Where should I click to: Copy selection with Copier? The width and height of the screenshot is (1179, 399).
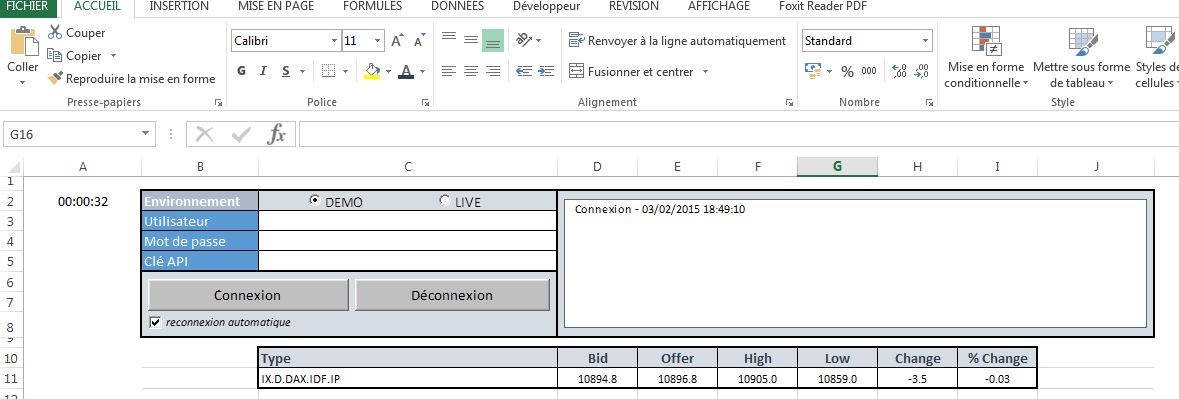tap(74, 56)
